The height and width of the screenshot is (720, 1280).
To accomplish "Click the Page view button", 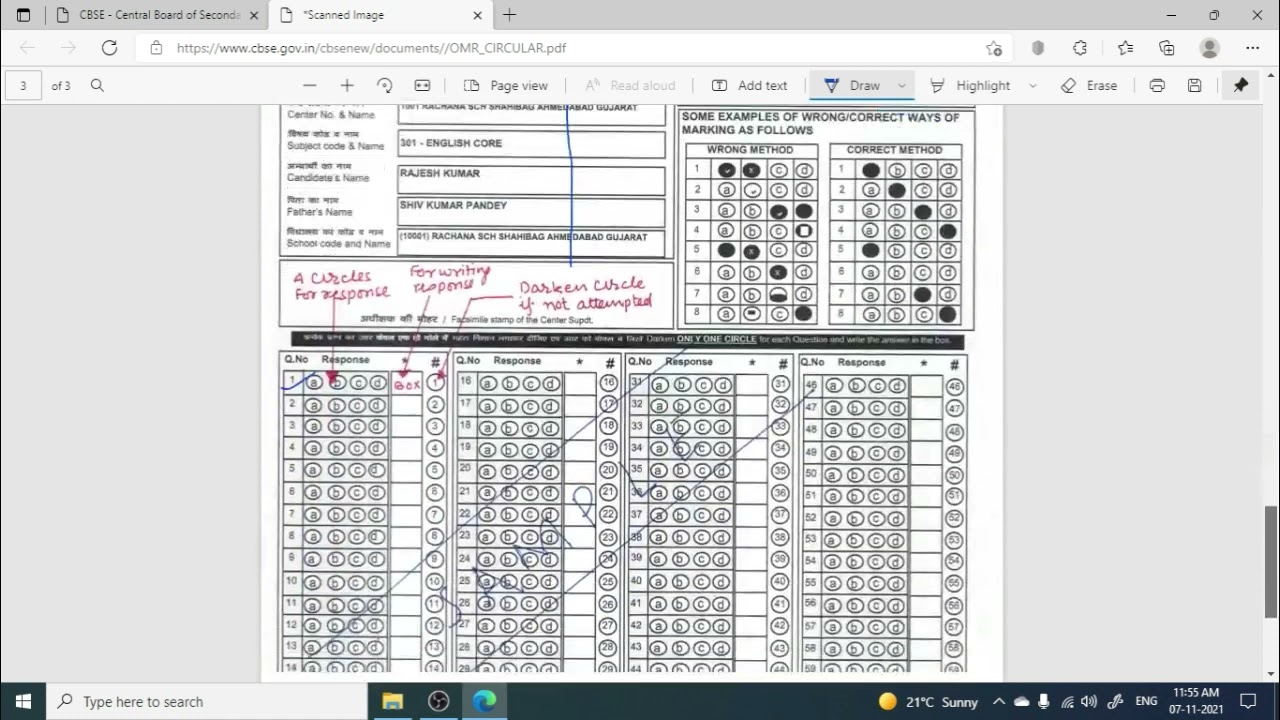I will (x=506, y=86).
